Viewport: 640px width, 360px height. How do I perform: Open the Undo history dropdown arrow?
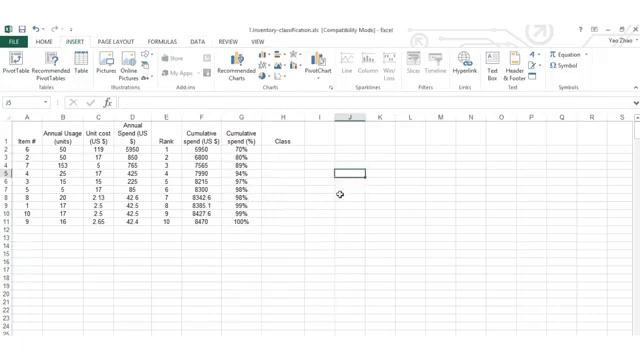[43, 29]
